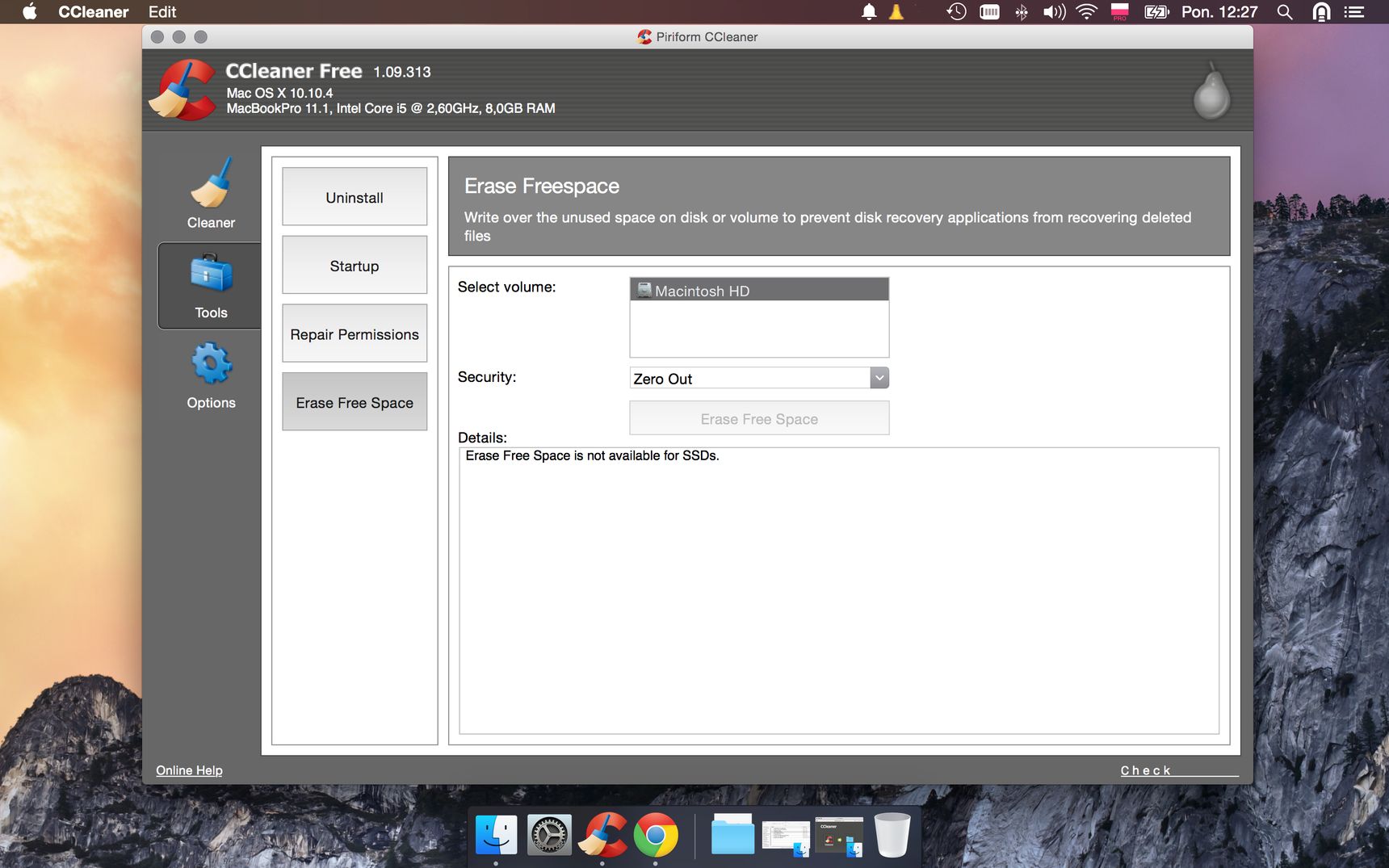This screenshot has width=1389, height=868.
Task: Open the Trash in the Dock
Action: coord(892,835)
